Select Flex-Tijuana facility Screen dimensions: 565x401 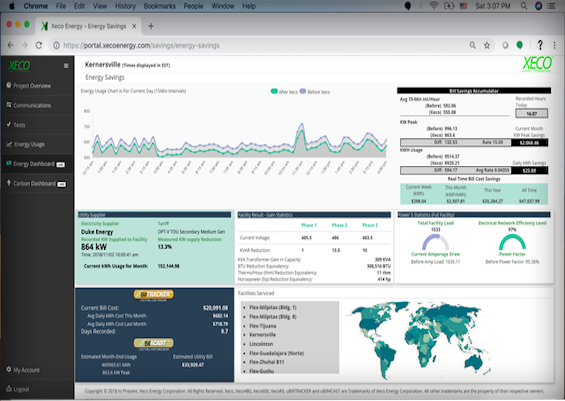click(x=263, y=326)
